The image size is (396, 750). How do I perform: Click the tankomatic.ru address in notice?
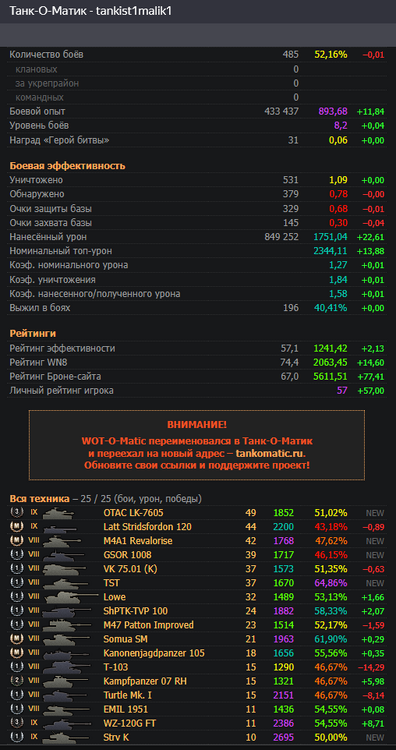(x=270, y=452)
